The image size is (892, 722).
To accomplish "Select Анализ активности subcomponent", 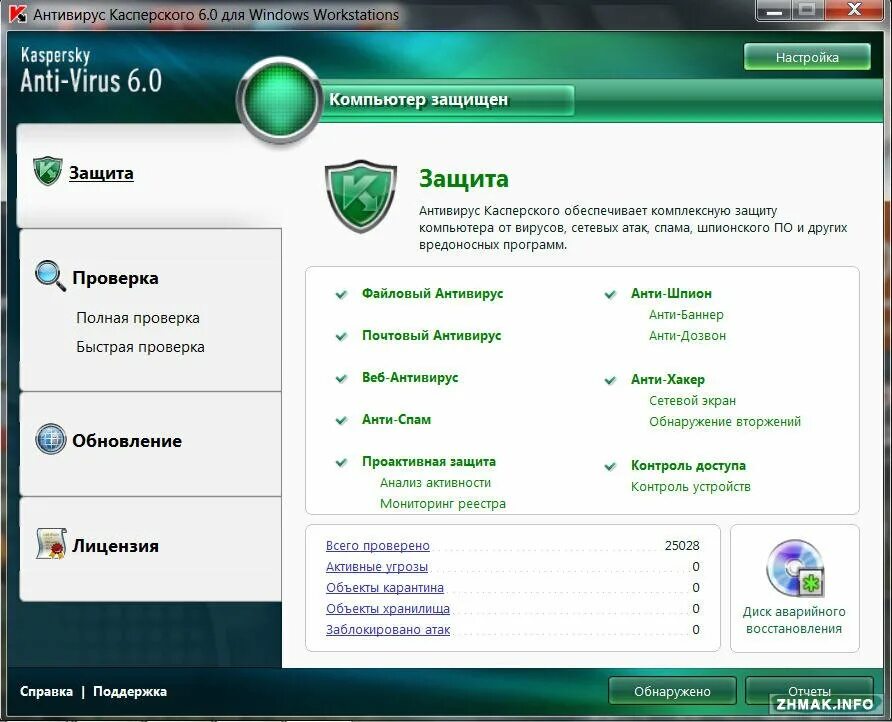I will pos(435,482).
